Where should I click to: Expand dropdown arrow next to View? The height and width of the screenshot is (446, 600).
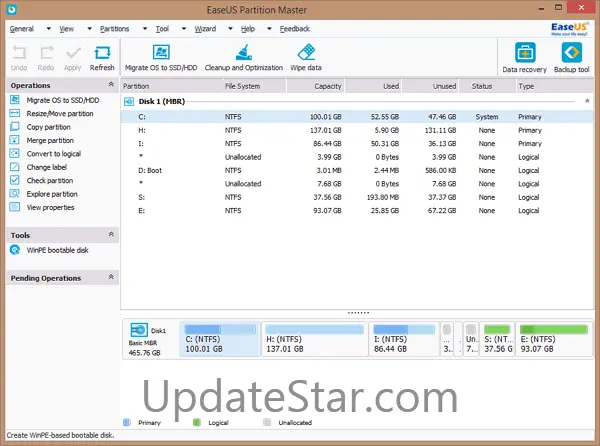(89, 29)
